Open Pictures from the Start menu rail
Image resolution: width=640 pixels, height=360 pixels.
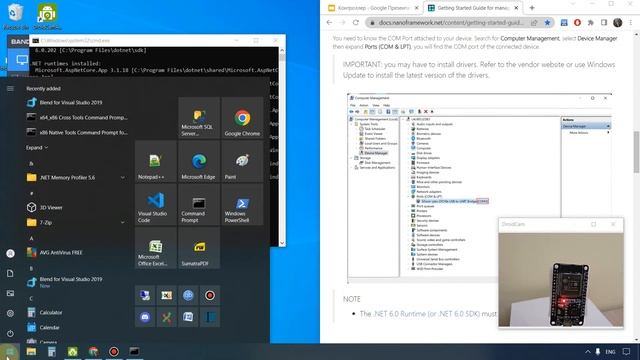click(10, 293)
